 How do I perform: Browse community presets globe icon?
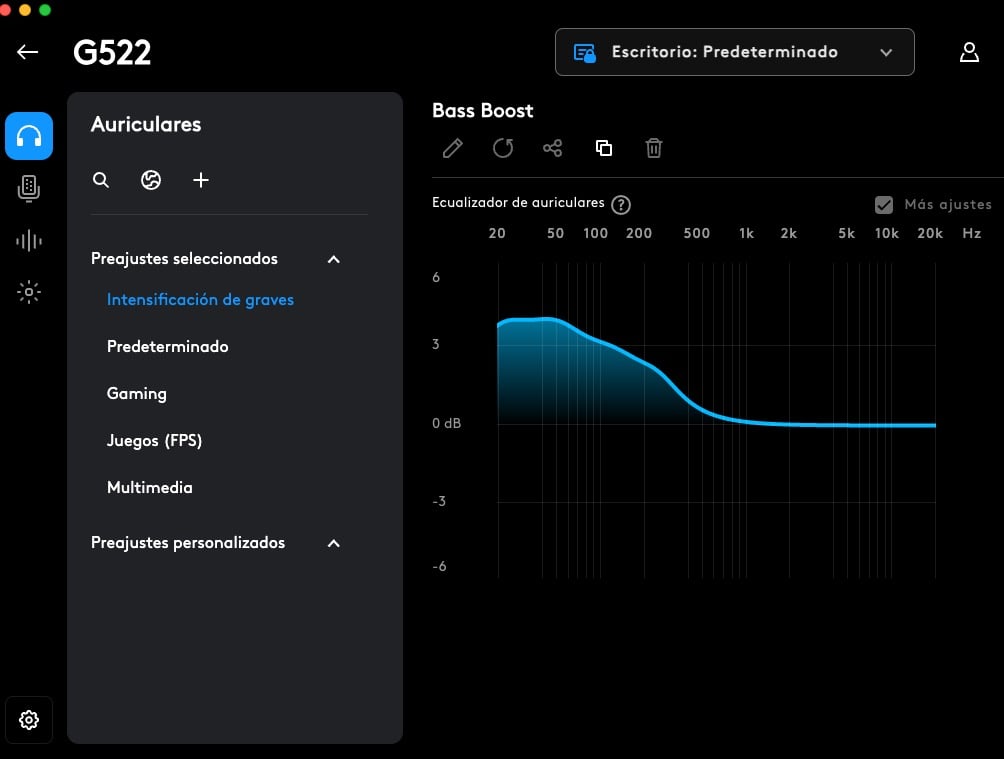[x=150, y=180]
